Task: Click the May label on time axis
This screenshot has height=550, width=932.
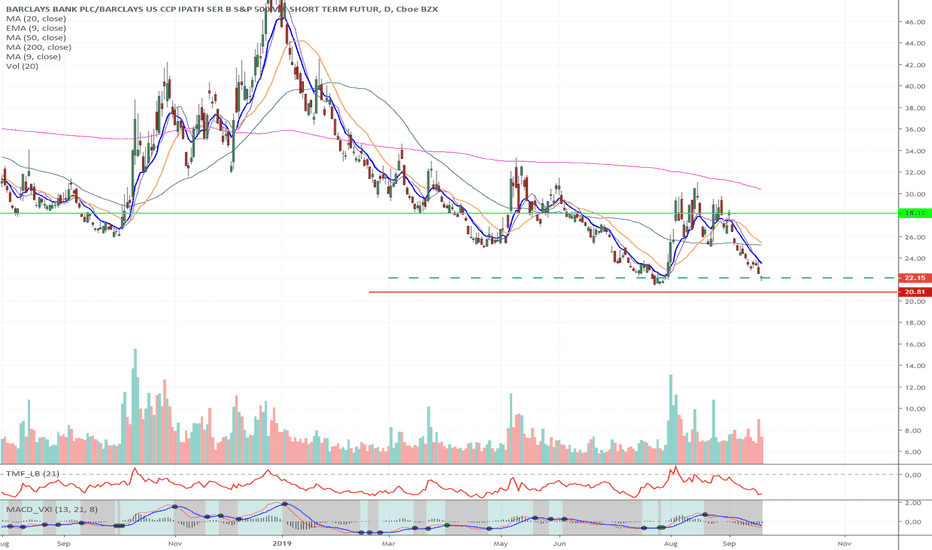Action: (500, 543)
